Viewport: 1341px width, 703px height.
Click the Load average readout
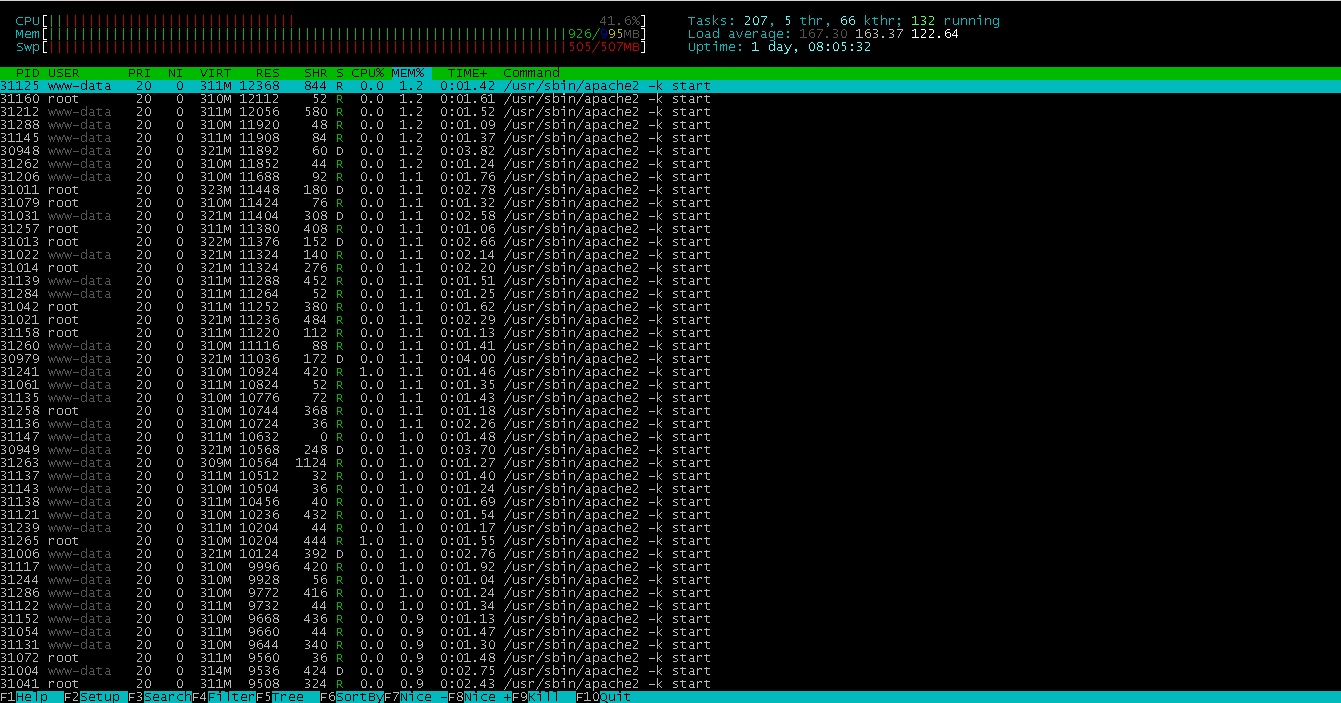tap(823, 34)
